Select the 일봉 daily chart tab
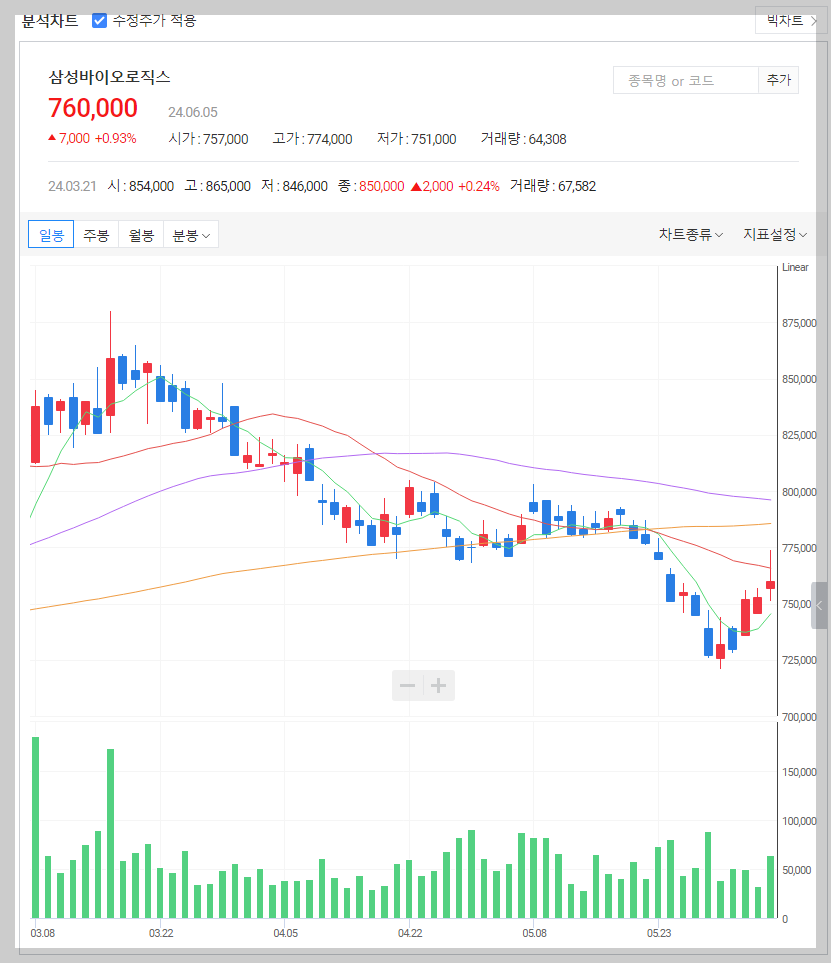 51,235
